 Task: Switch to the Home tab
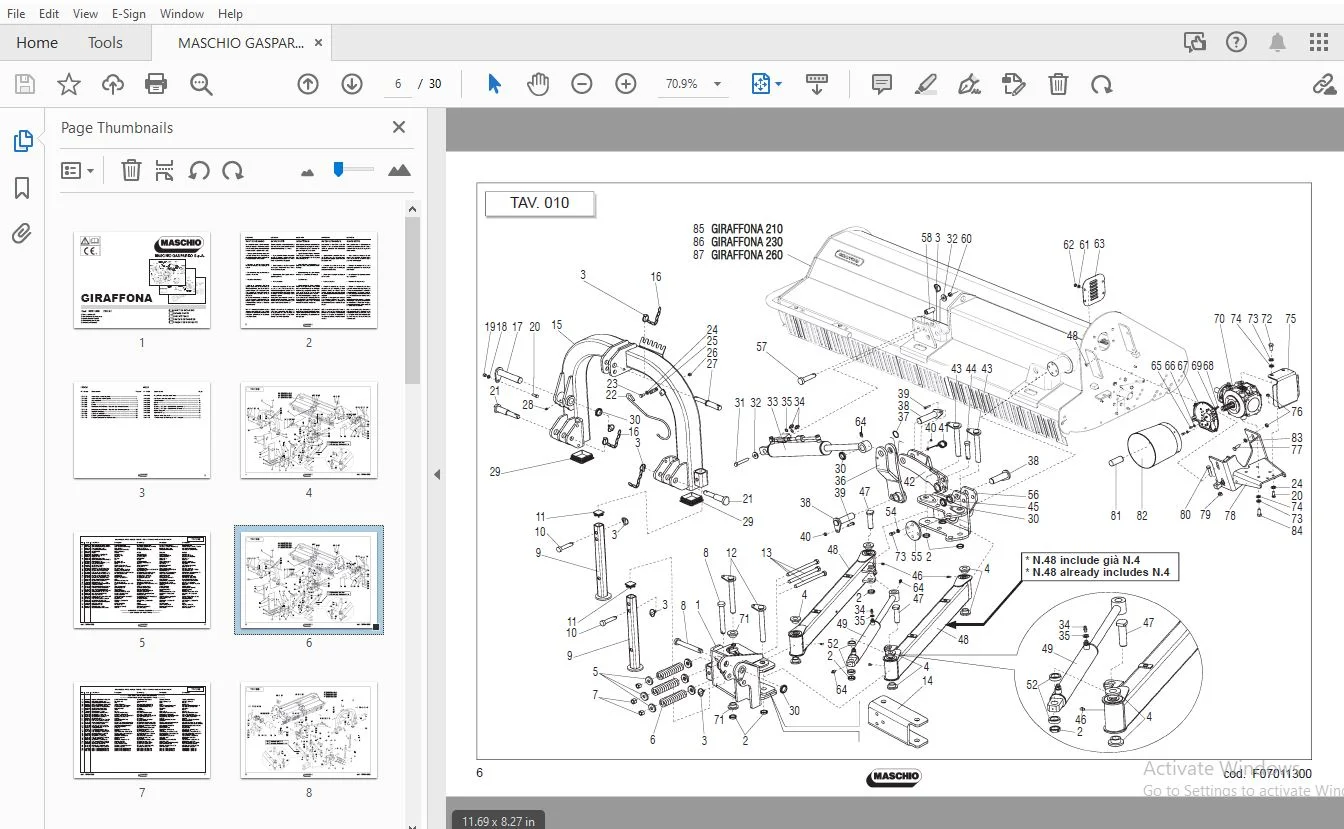tap(37, 42)
